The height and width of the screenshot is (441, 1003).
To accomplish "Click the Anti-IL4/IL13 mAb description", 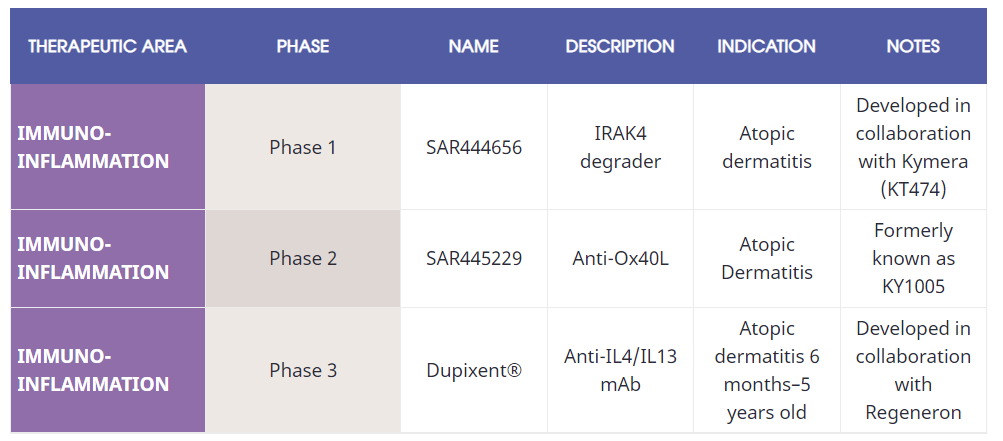I will pos(620,370).
